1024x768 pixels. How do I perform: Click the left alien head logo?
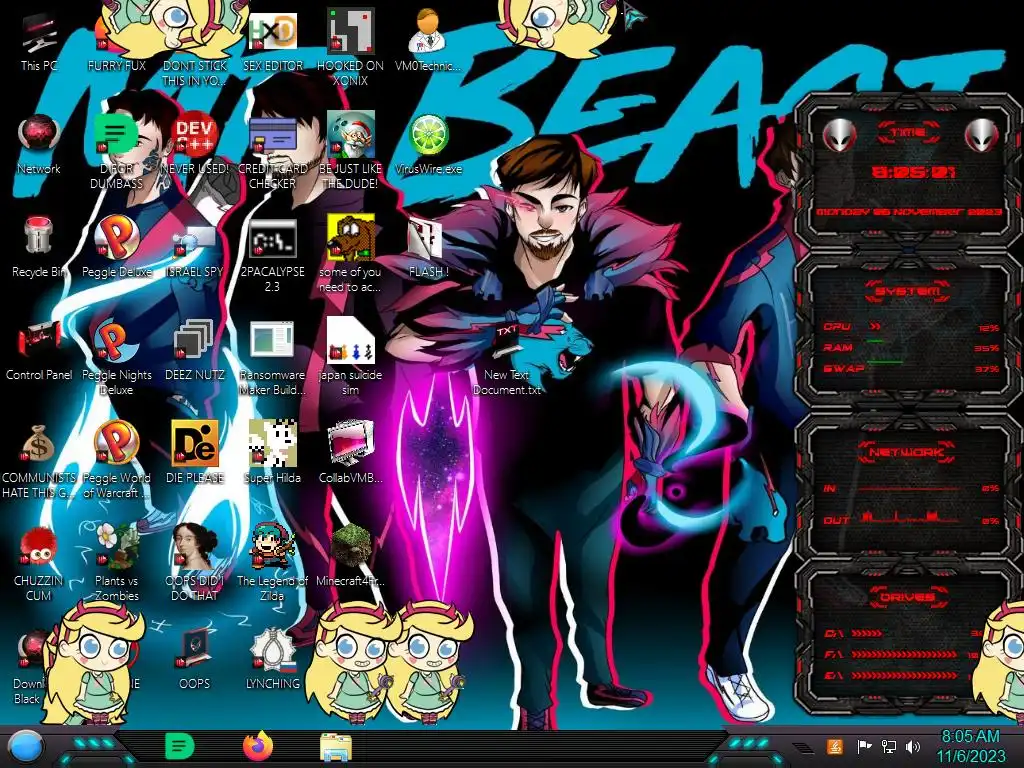[839, 136]
